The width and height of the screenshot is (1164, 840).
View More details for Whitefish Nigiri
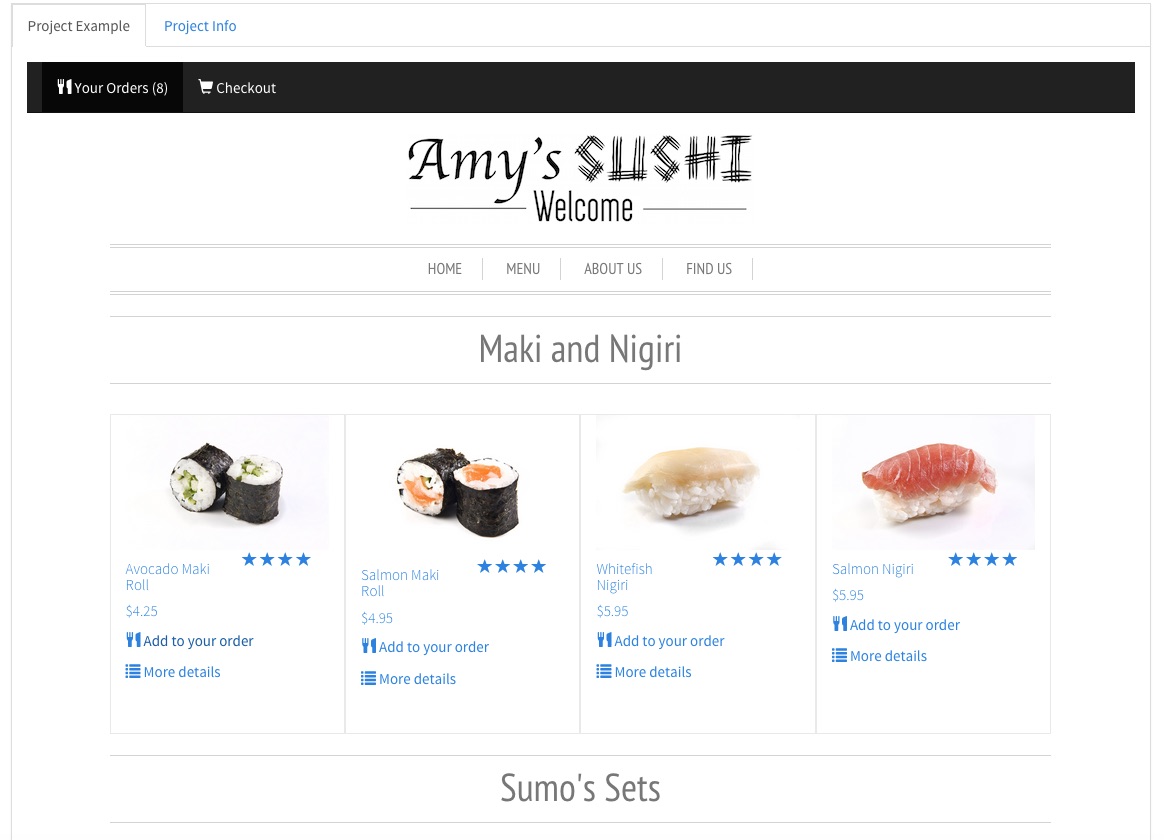653,672
